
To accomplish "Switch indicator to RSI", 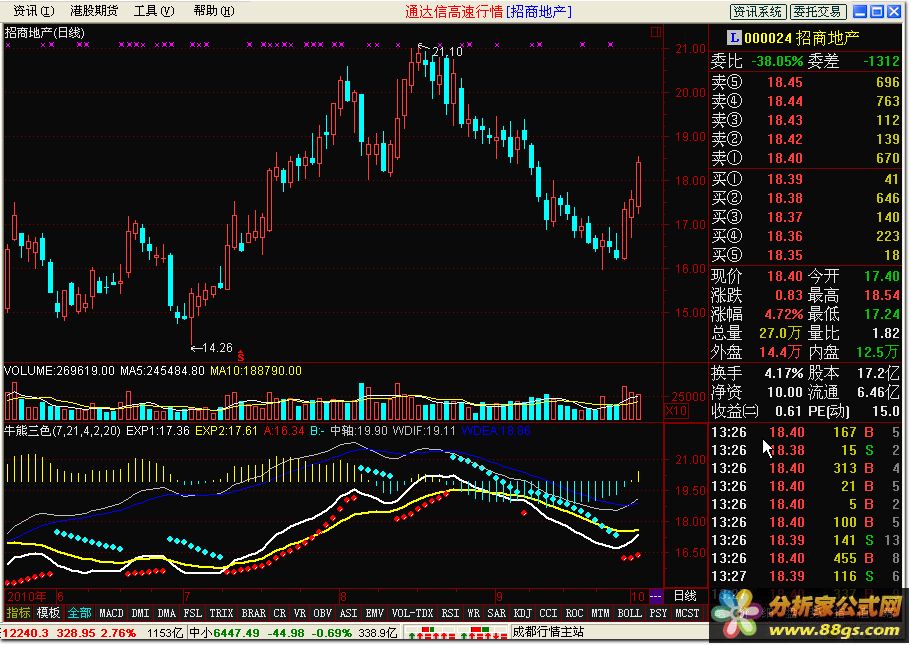I will tap(450, 613).
